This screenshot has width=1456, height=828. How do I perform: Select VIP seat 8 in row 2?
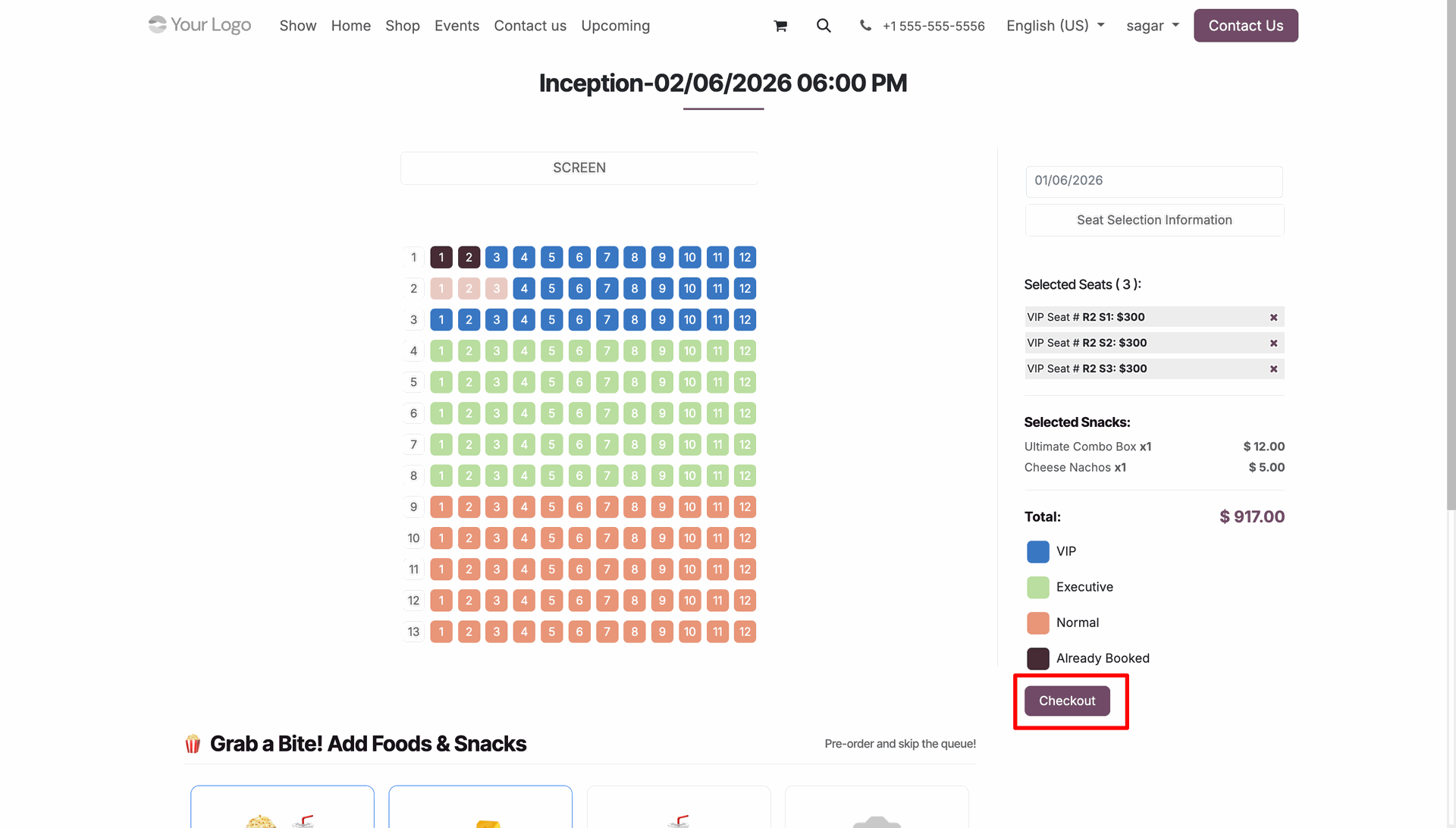tap(635, 289)
